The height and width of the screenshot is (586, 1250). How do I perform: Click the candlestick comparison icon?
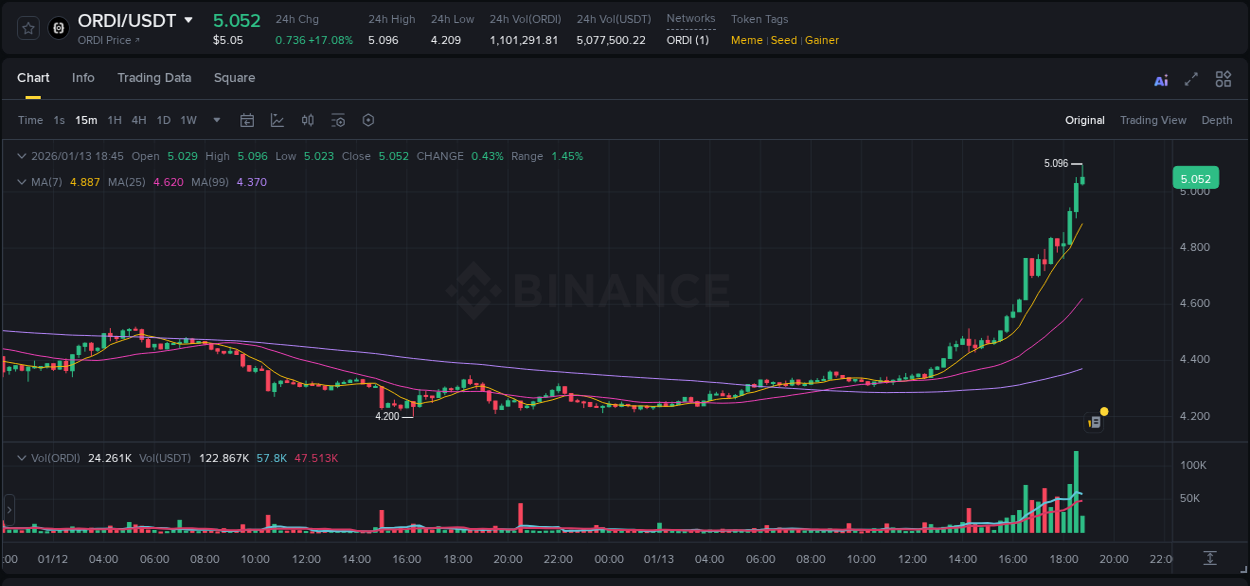tap(307, 120)
